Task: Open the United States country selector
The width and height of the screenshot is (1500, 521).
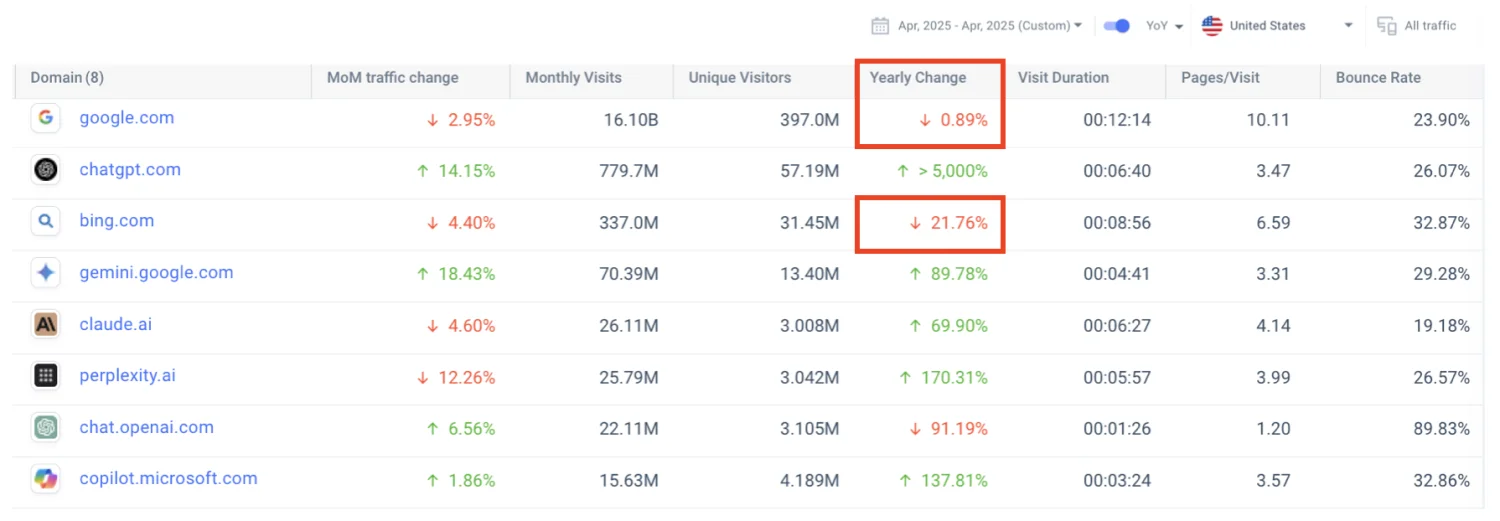Action: [x=1278, y=26]
